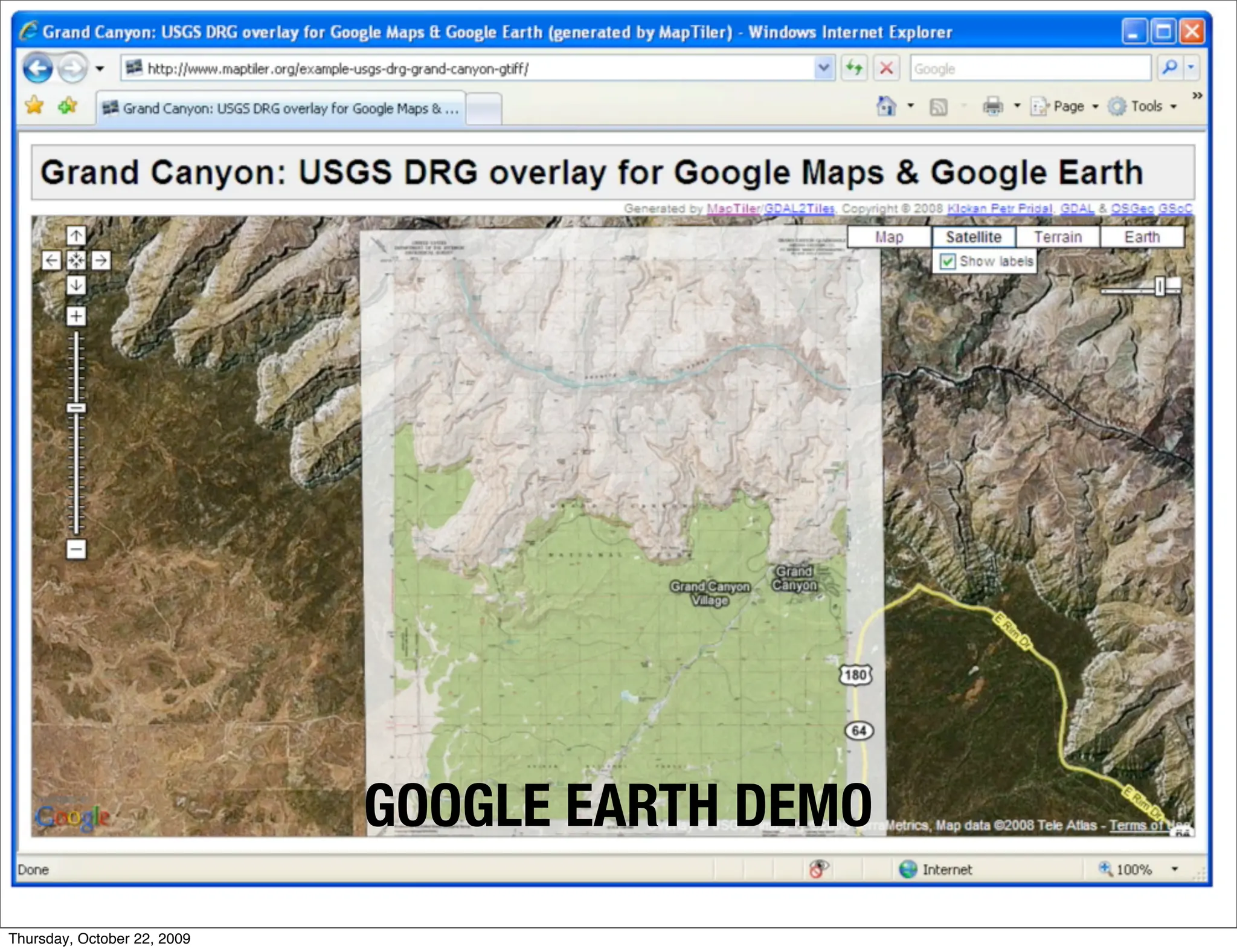The height and width of the screenshot is (952, 1237).
Task: Click the green Refresh arrows icon
Action: tap(854, 68)
